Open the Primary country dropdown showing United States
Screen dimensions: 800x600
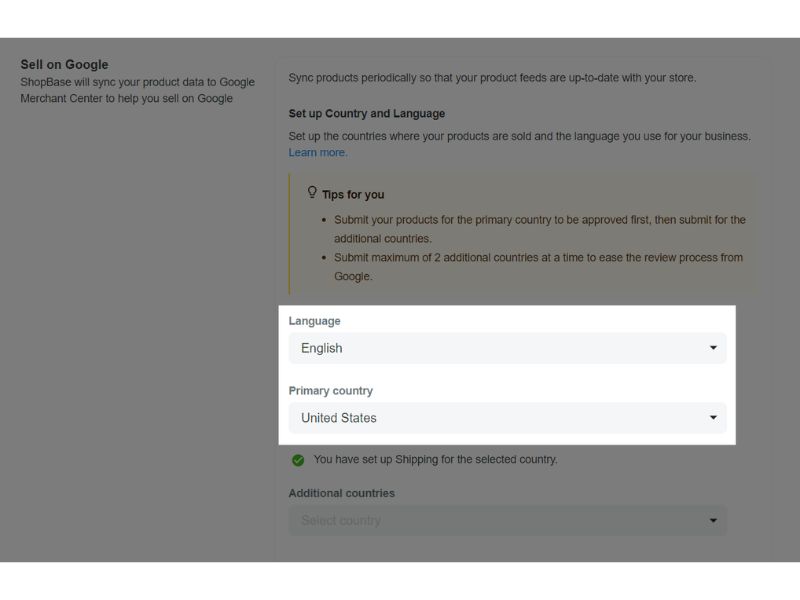click(506, 418)
